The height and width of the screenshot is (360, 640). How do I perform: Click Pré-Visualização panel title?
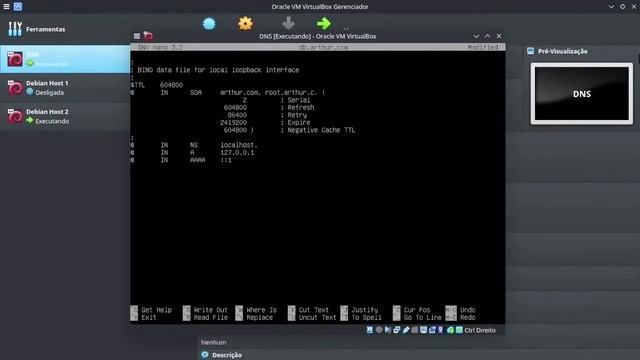click(x=562, y=51)
